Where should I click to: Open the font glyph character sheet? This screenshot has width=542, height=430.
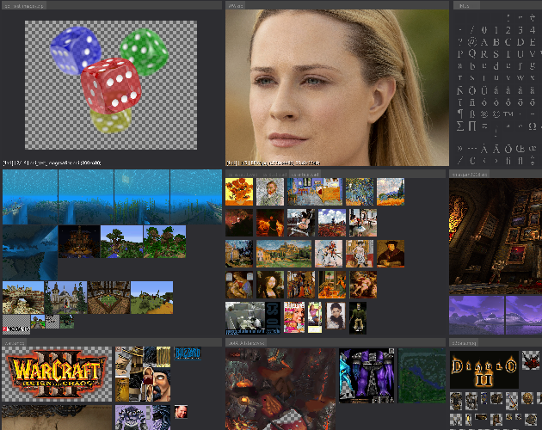pos(497,88)
